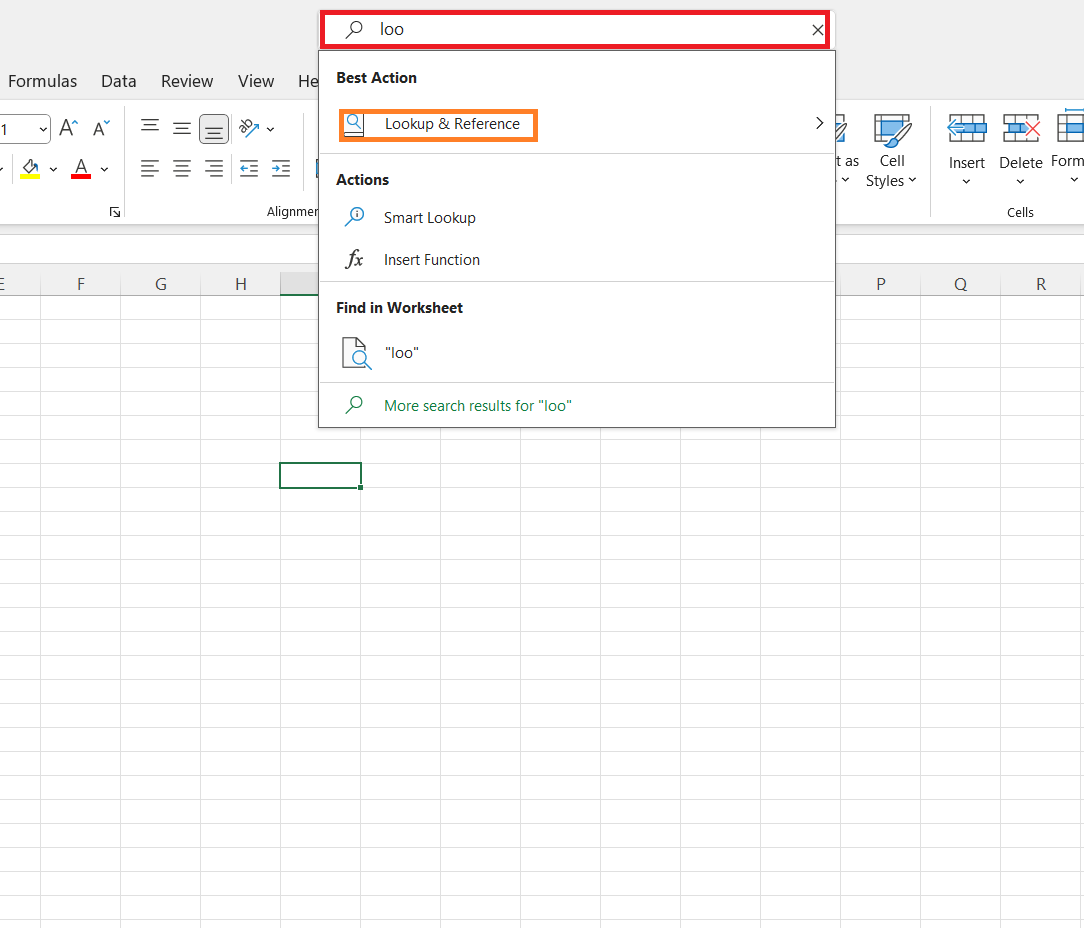
Task: Select column P header
Action: tap(881, 284)
